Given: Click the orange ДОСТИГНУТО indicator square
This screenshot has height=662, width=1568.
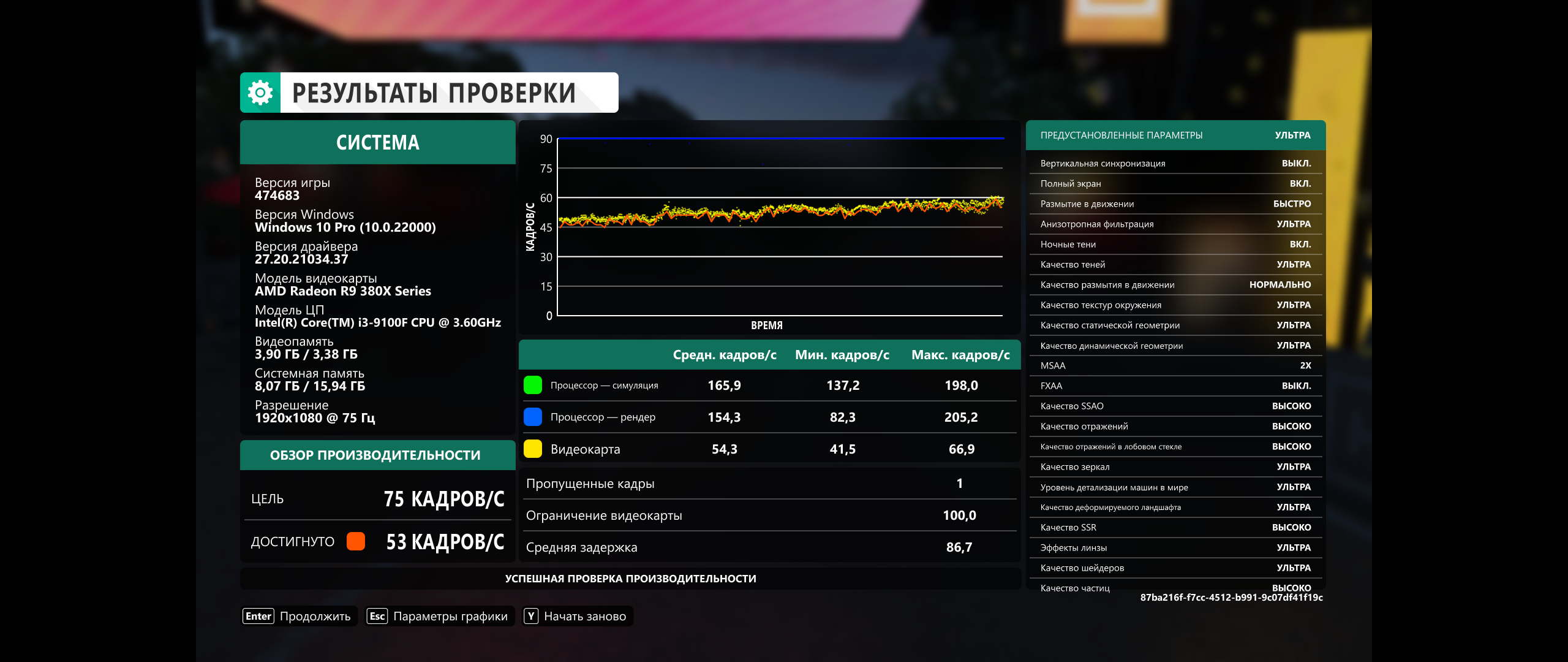Looking at the screenshot, I should pyautogui.click(x=356, y=541).
